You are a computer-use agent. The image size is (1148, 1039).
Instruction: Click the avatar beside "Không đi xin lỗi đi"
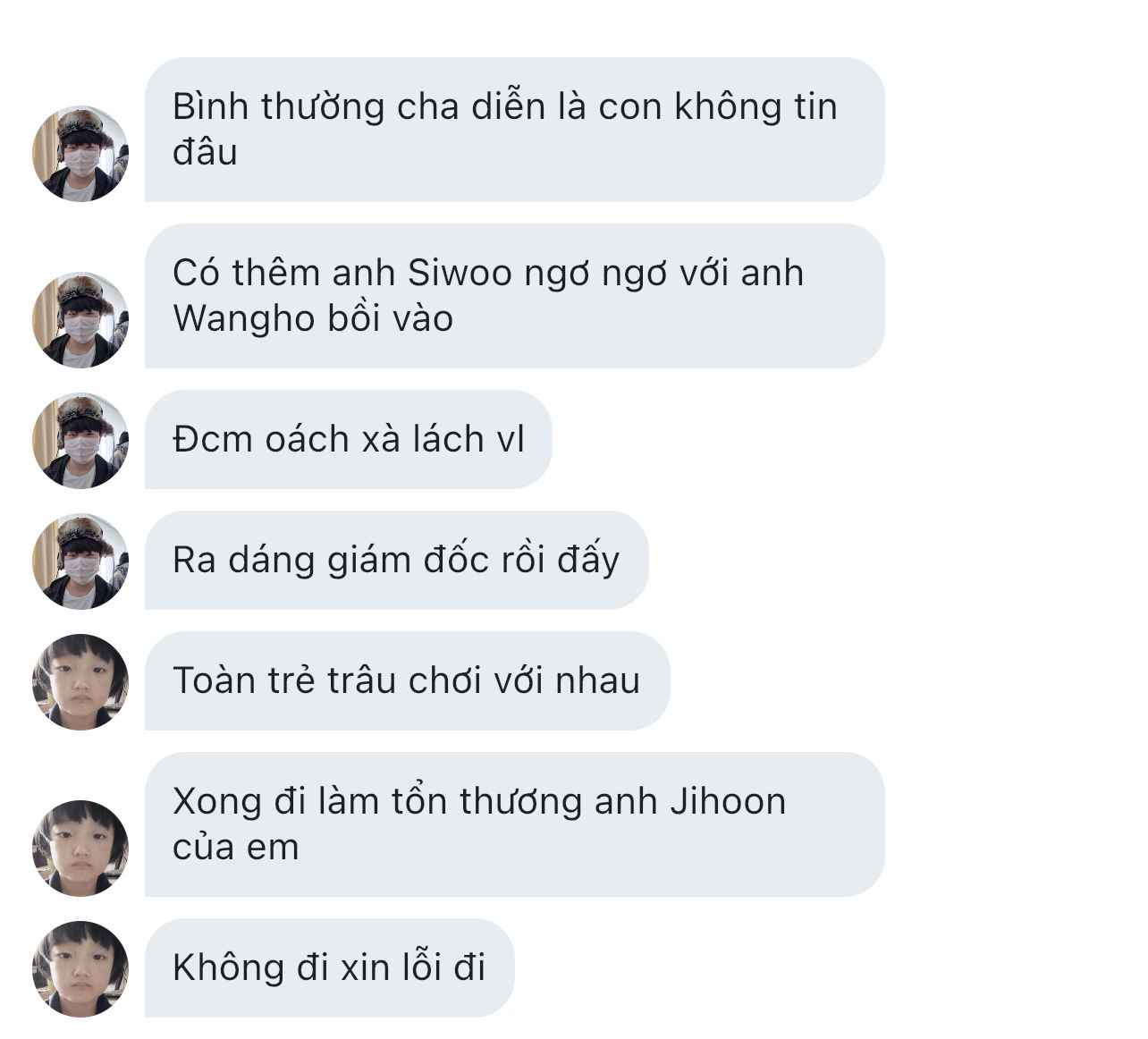point(80,969)
